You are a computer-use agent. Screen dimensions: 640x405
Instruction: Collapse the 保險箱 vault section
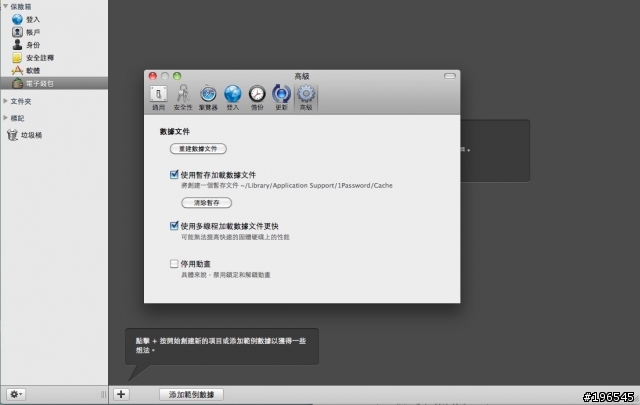(x=5, y=6)
